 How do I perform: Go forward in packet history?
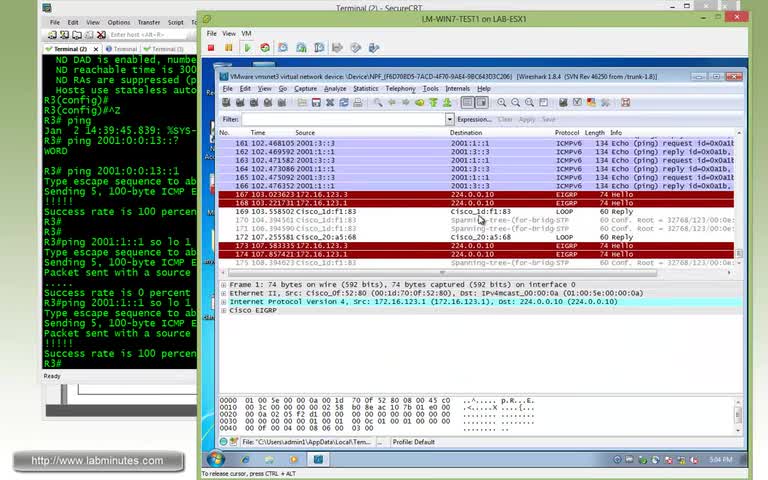pyautogui.click(x=406, y=102)
